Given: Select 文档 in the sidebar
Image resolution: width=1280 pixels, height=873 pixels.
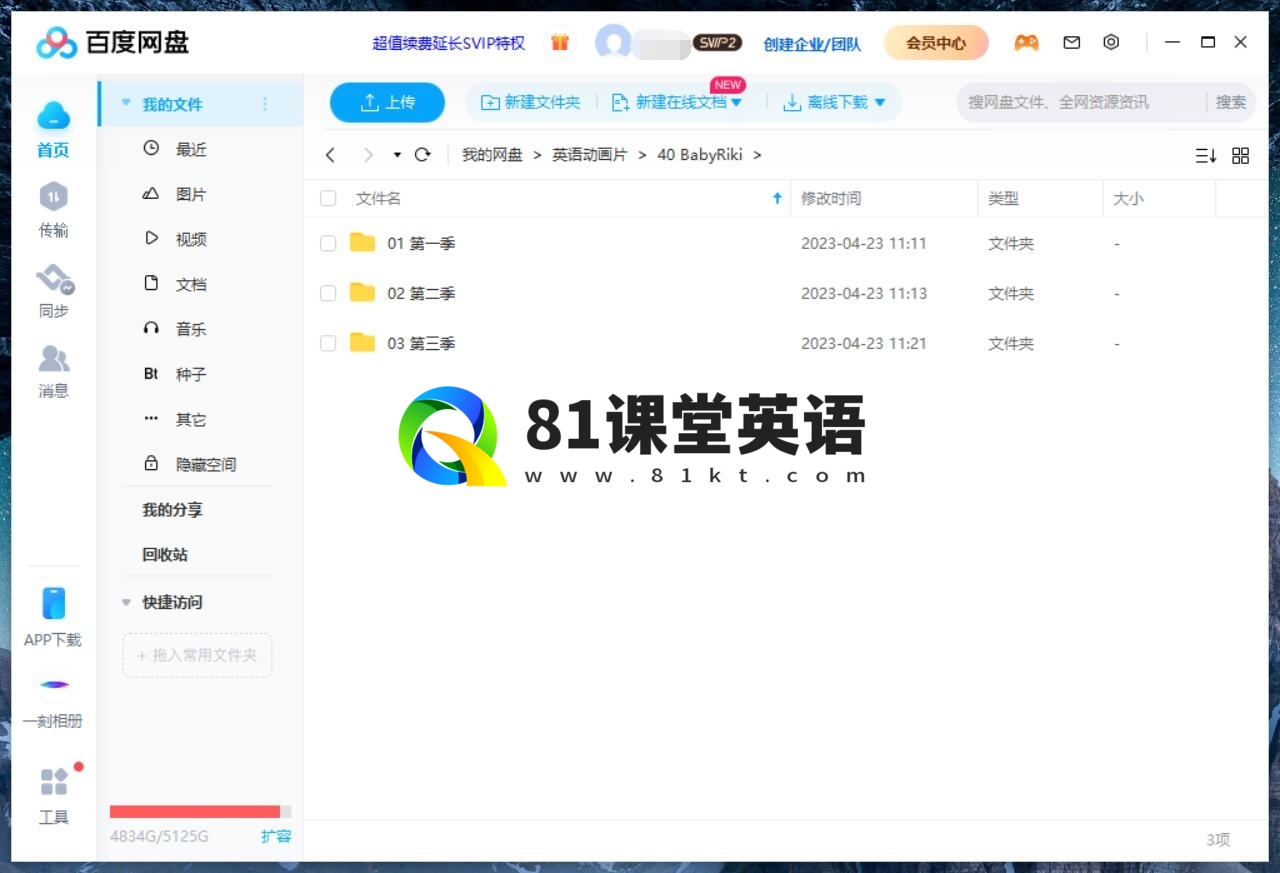Looking at the screenshot, I should (x=191, y=284).
